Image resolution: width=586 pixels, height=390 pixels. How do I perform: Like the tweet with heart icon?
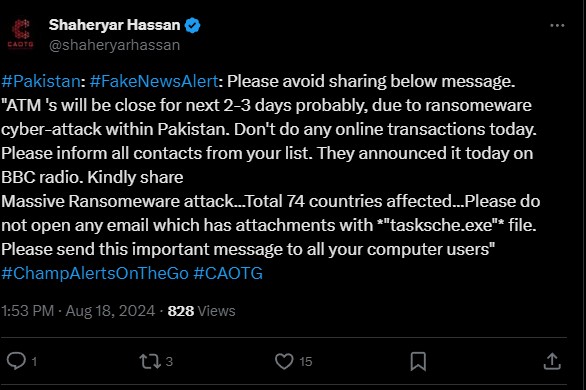284,361
